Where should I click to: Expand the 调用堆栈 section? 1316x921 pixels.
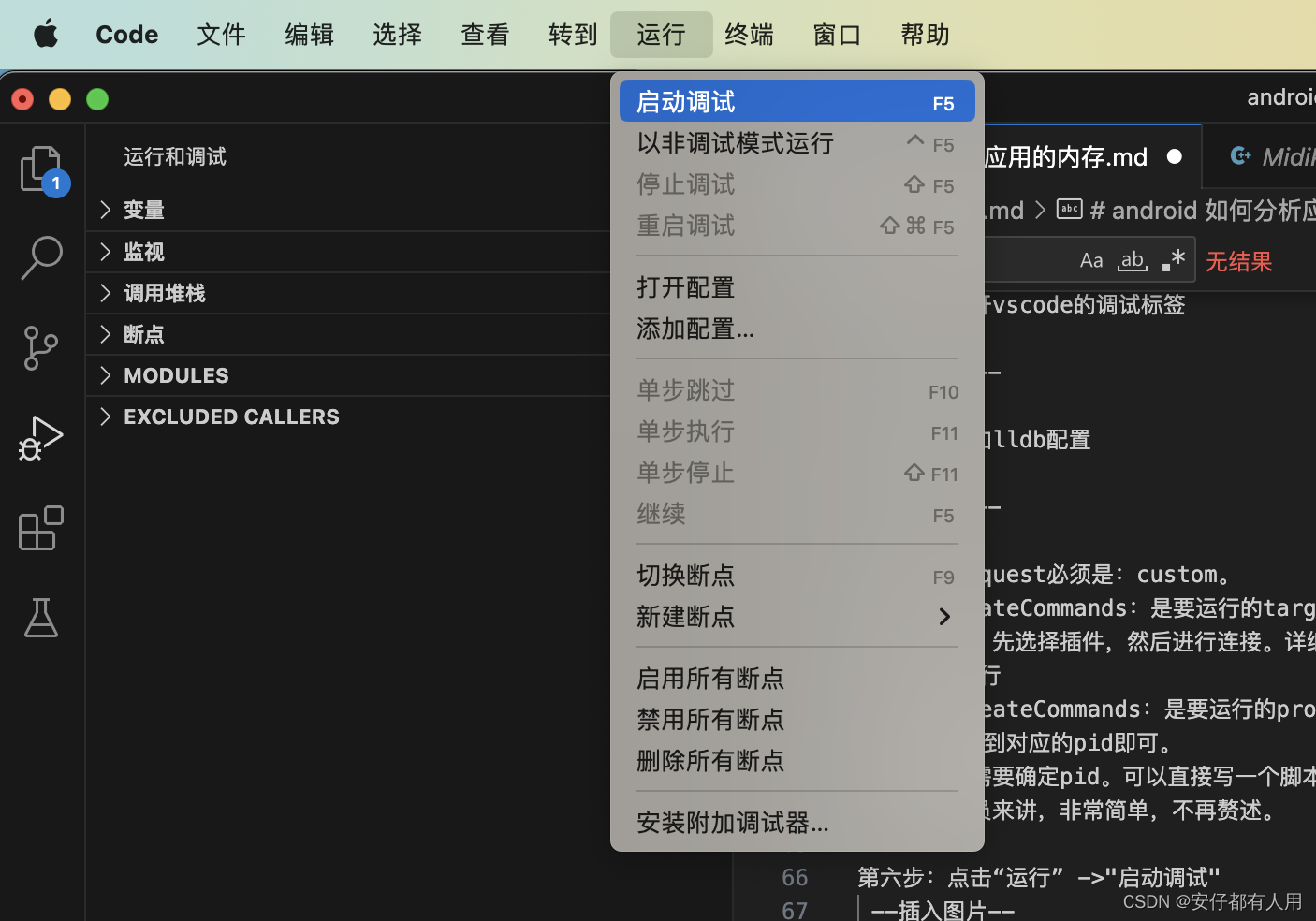pyautogui.click(x=348, y=293)
